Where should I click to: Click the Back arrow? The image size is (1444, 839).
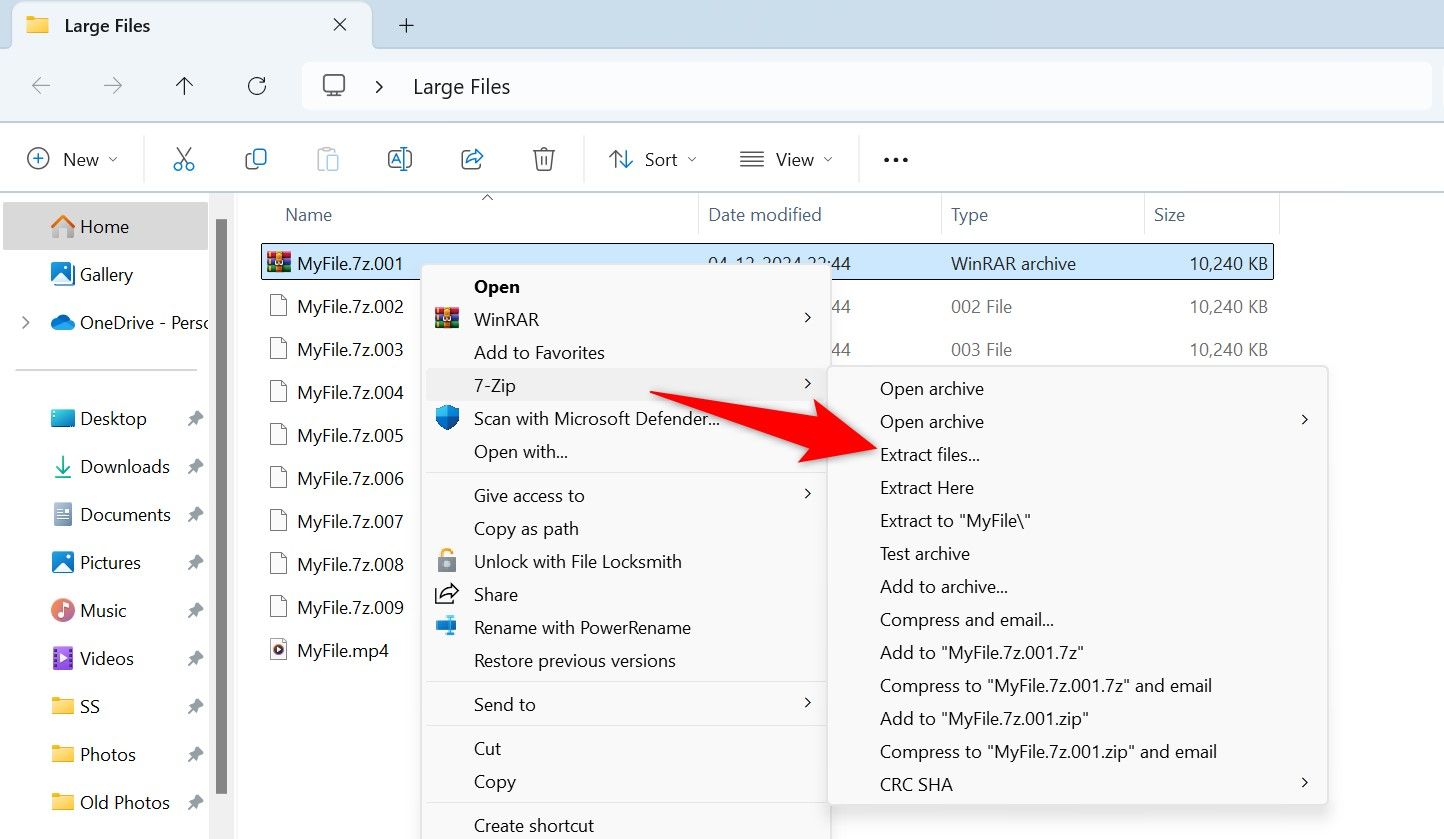(x=41, y=86)
